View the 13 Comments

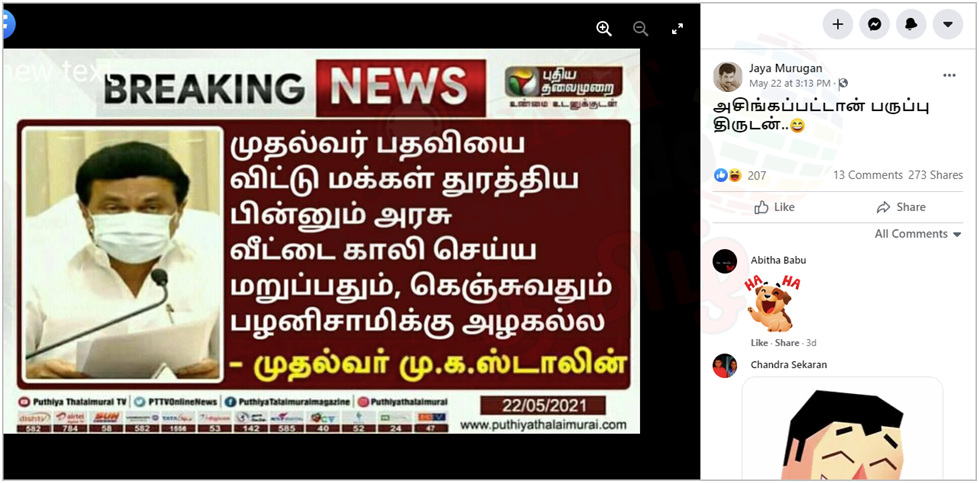pyautogui.click(x=868, y=175)
